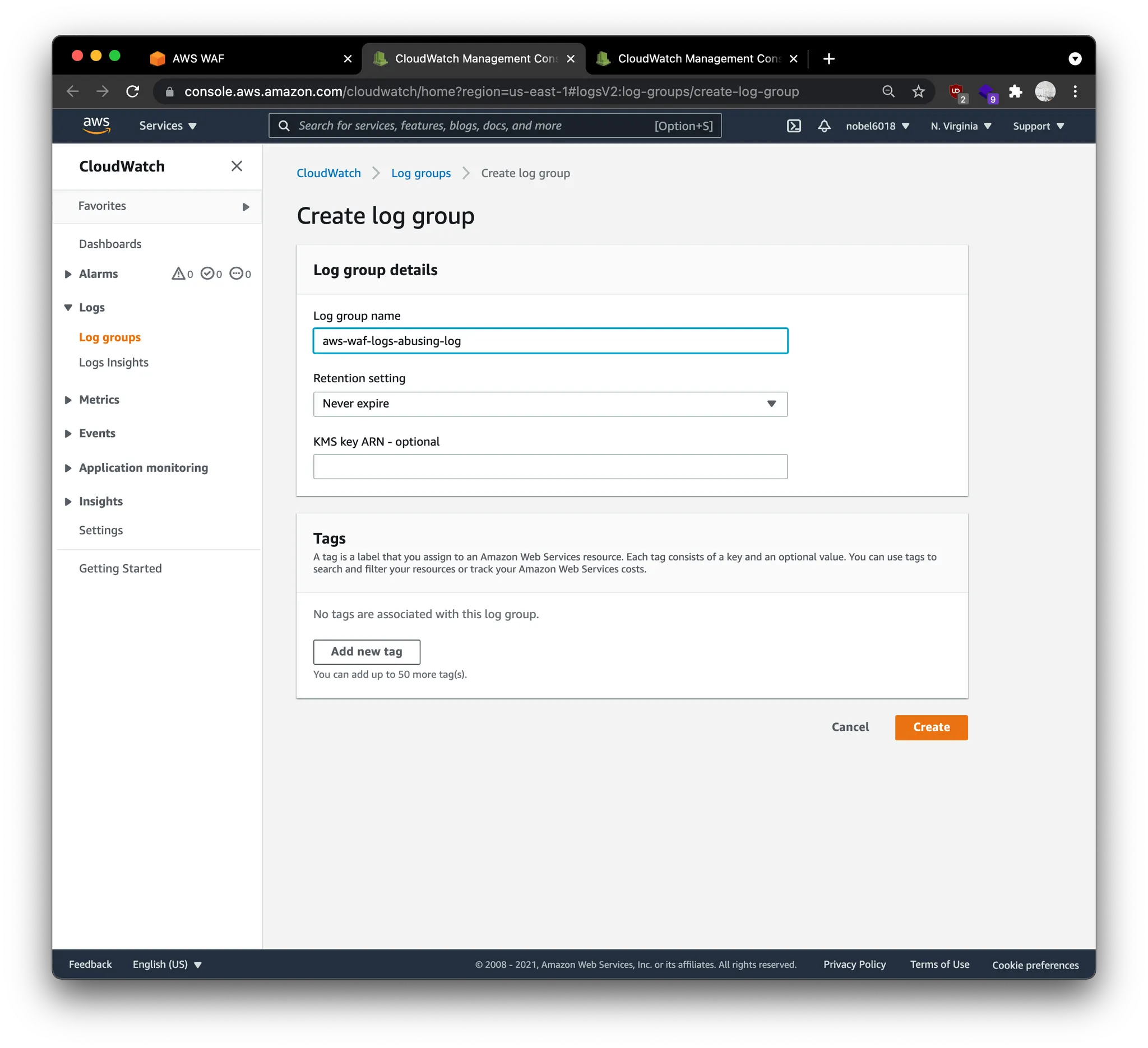The height and width of the screenshot is (1048, 1148).
Task: Click the browser reload icon
Action: (133, 92)
